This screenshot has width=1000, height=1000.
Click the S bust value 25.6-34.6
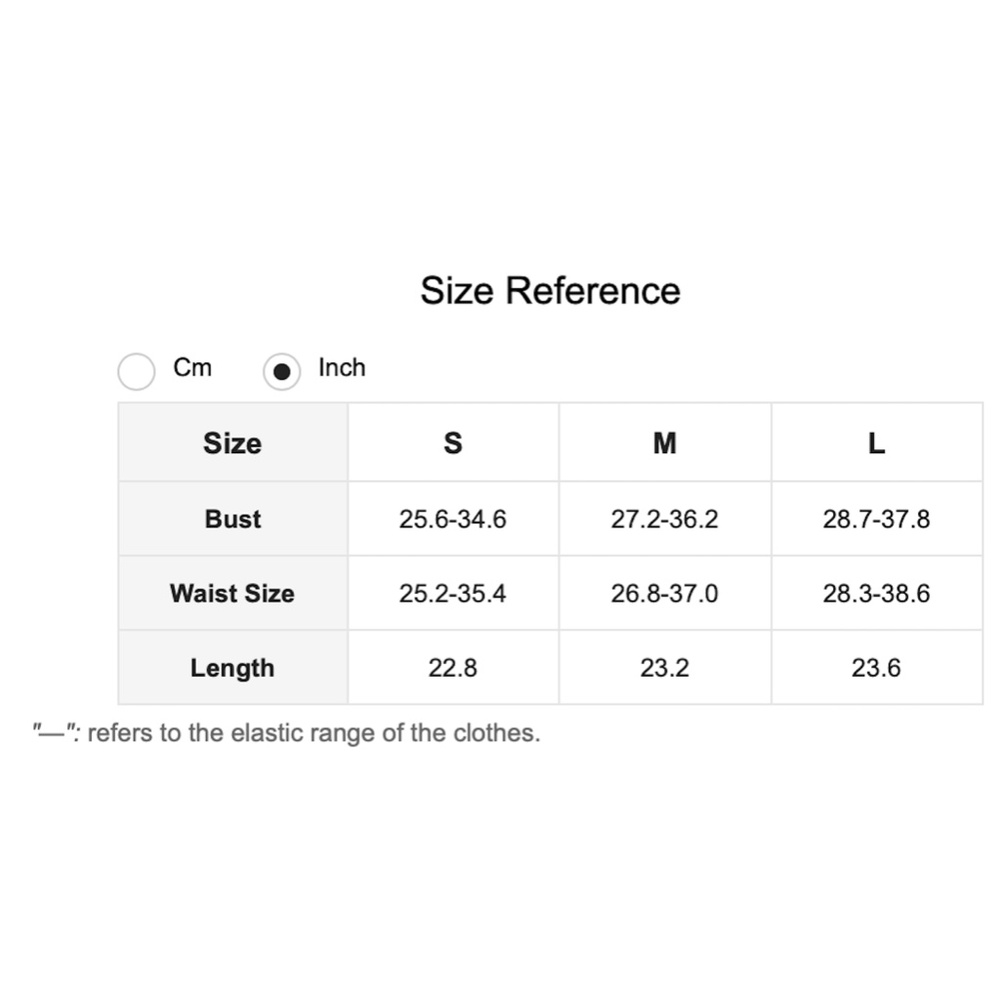coord(453,519)
